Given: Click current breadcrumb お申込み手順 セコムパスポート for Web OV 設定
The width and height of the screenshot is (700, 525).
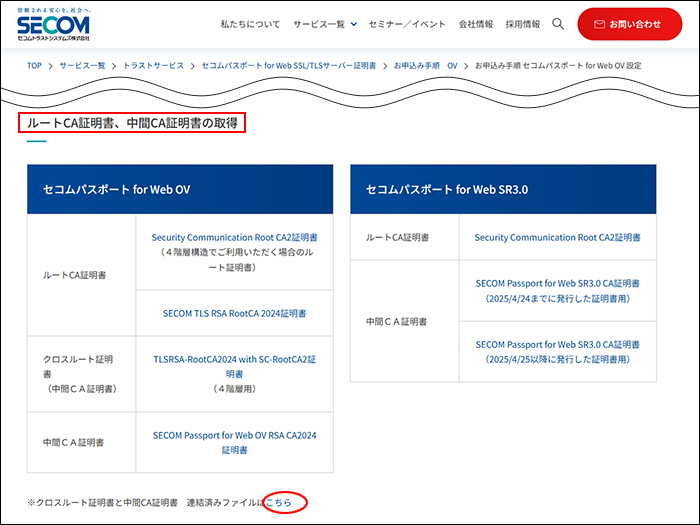Looking at the screenshot, I should (x=558, y=66).
